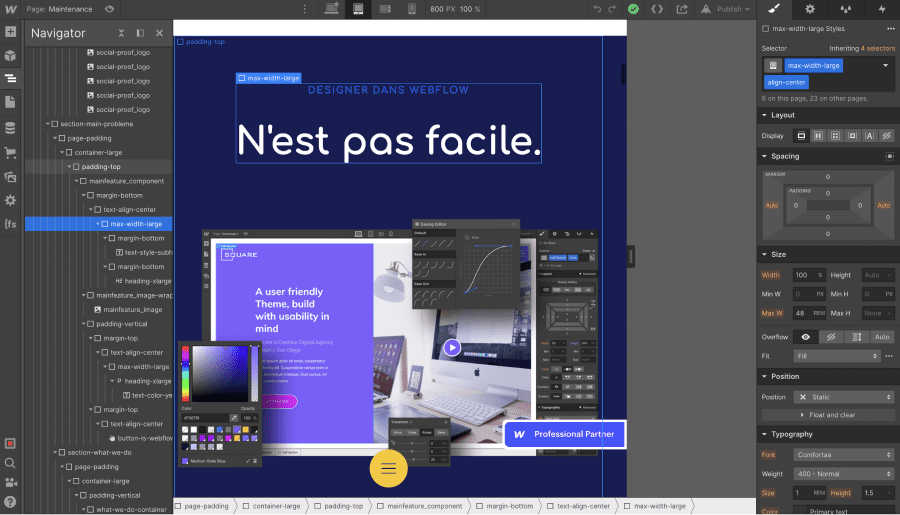Redo the last change
This screenshot has height=515, width=900.
[x=612, y=9]
